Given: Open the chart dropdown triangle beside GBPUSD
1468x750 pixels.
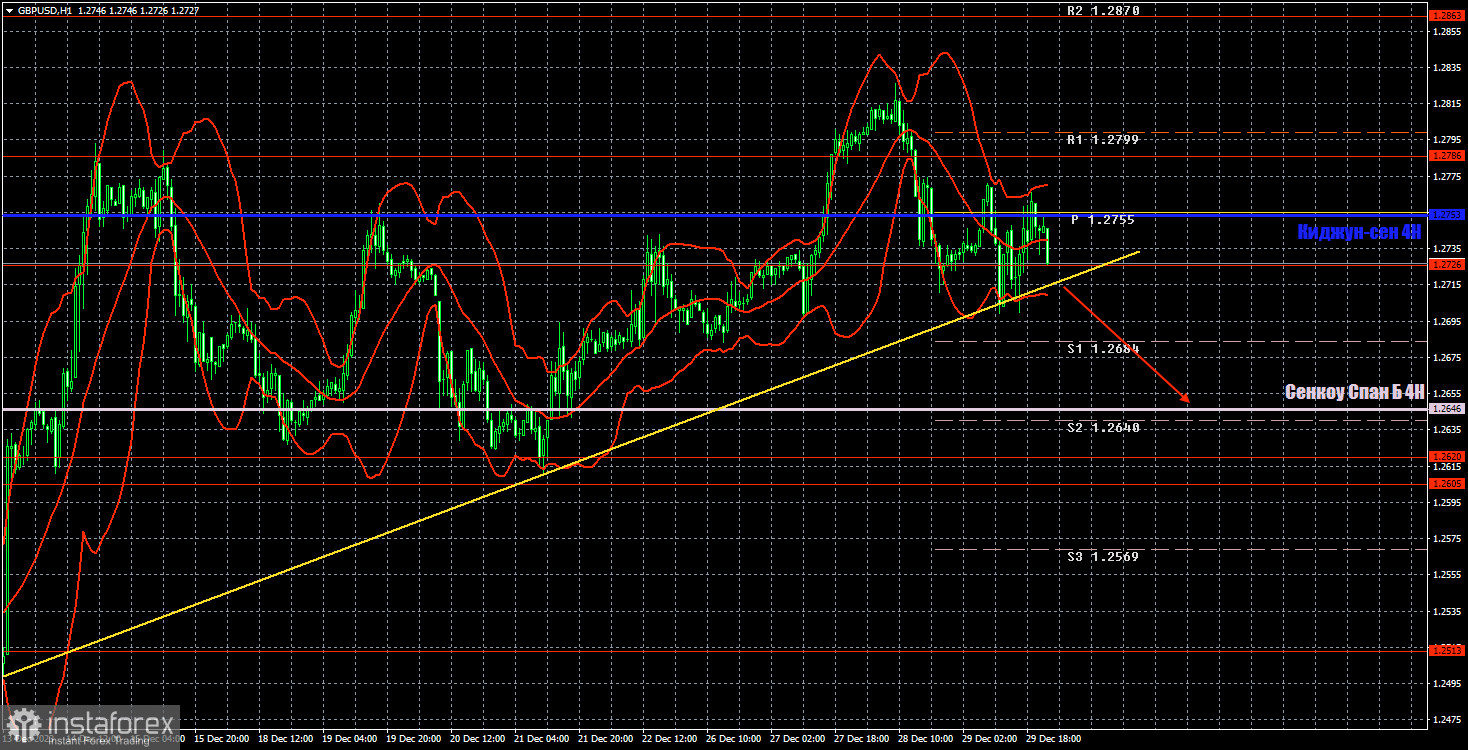Looking at the screenshot, I should (x=8, y=10).
